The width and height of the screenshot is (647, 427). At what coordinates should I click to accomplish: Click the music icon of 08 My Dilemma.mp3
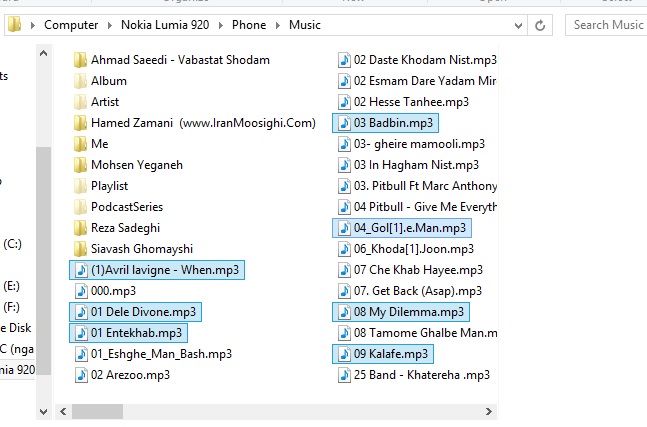pyautogui.click(x=343, y=312)
